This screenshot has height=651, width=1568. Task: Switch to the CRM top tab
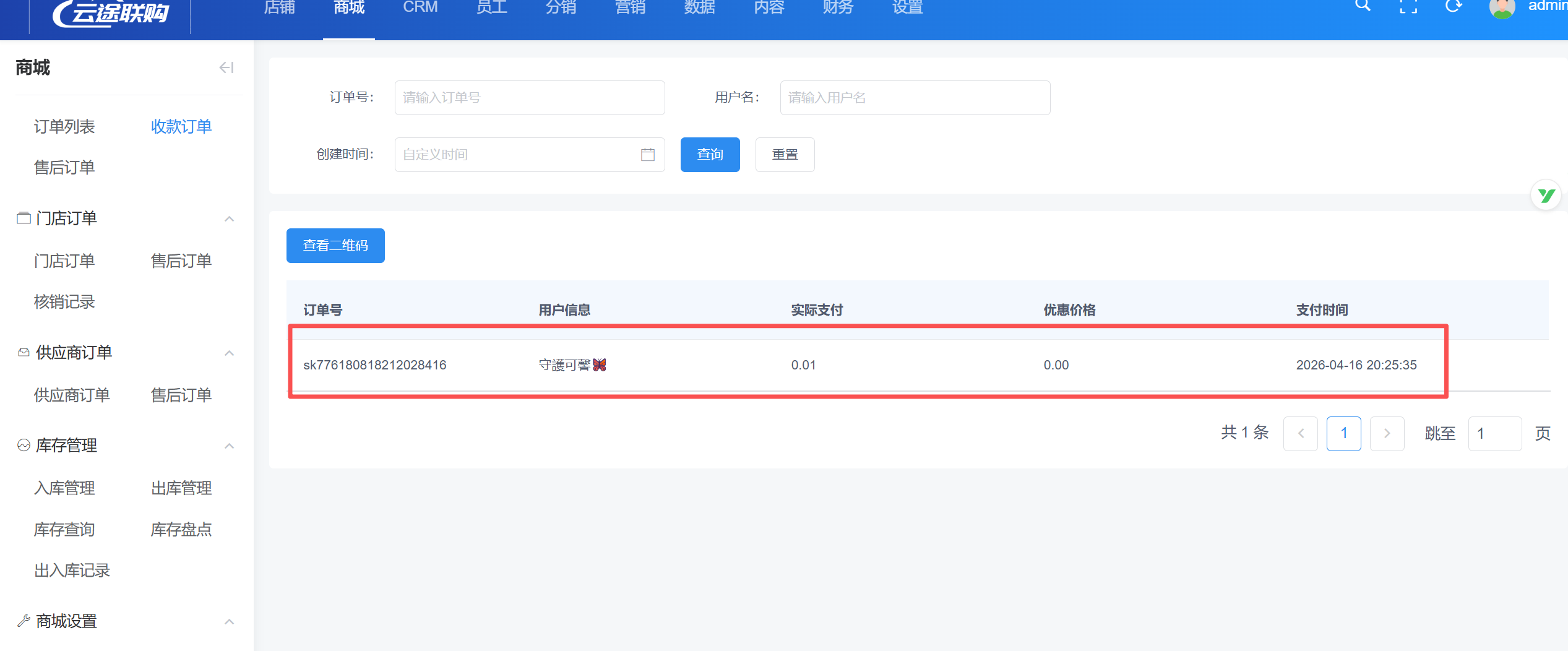pyautogui.click(x=420, y=7)
